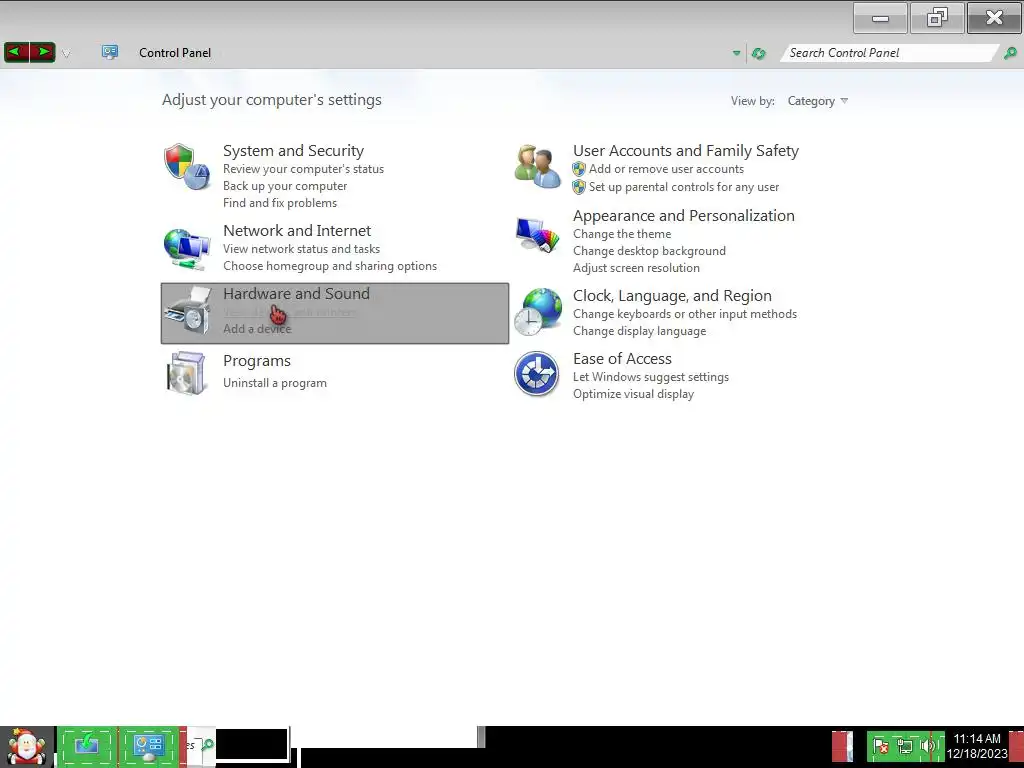This screenshot has width=1024, height=768.
Task: Click the Control Panel icon in the address bar
Action: click(110, 52)
